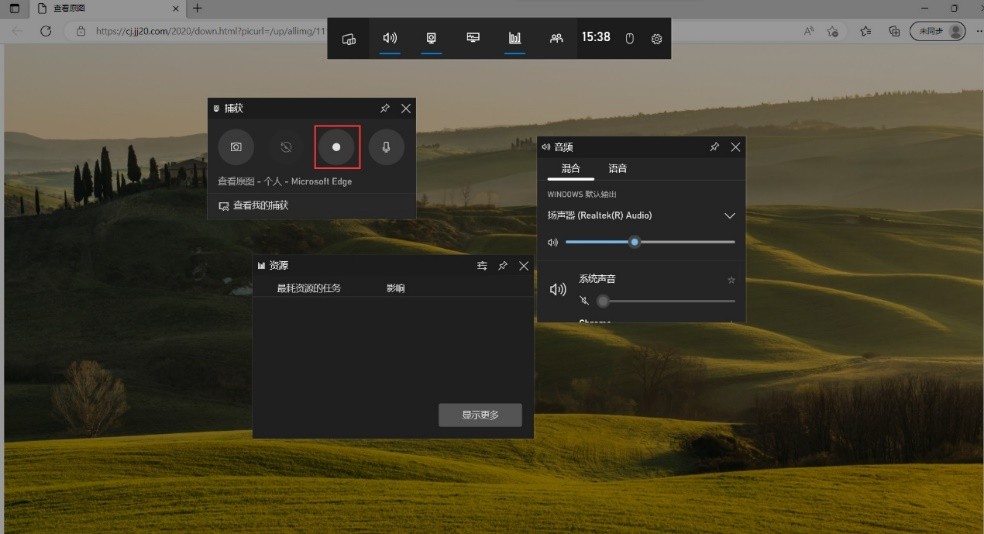
Task: Mute the master speaker volume icon
Action: click(552, 242)
